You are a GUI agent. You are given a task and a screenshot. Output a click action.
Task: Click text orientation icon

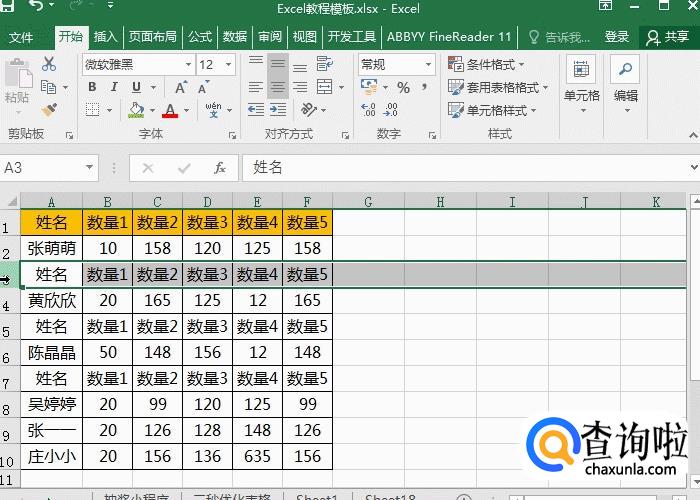pyautogui.click(x=309, y=109)
